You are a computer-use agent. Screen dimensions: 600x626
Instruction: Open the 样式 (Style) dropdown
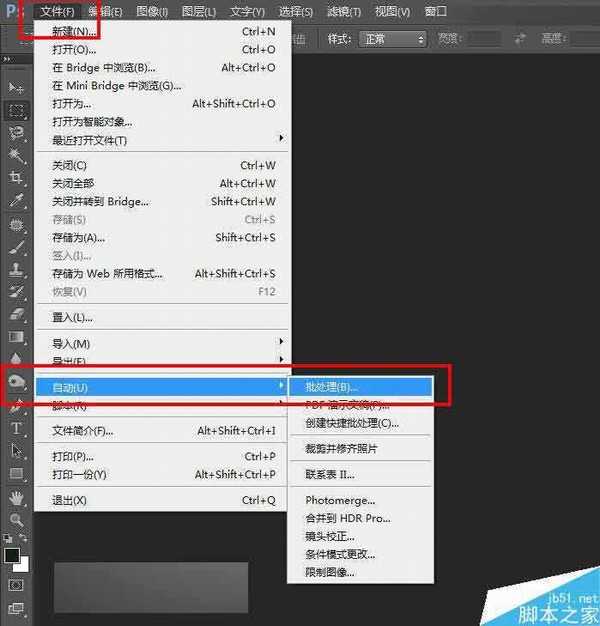pos(393,39)
